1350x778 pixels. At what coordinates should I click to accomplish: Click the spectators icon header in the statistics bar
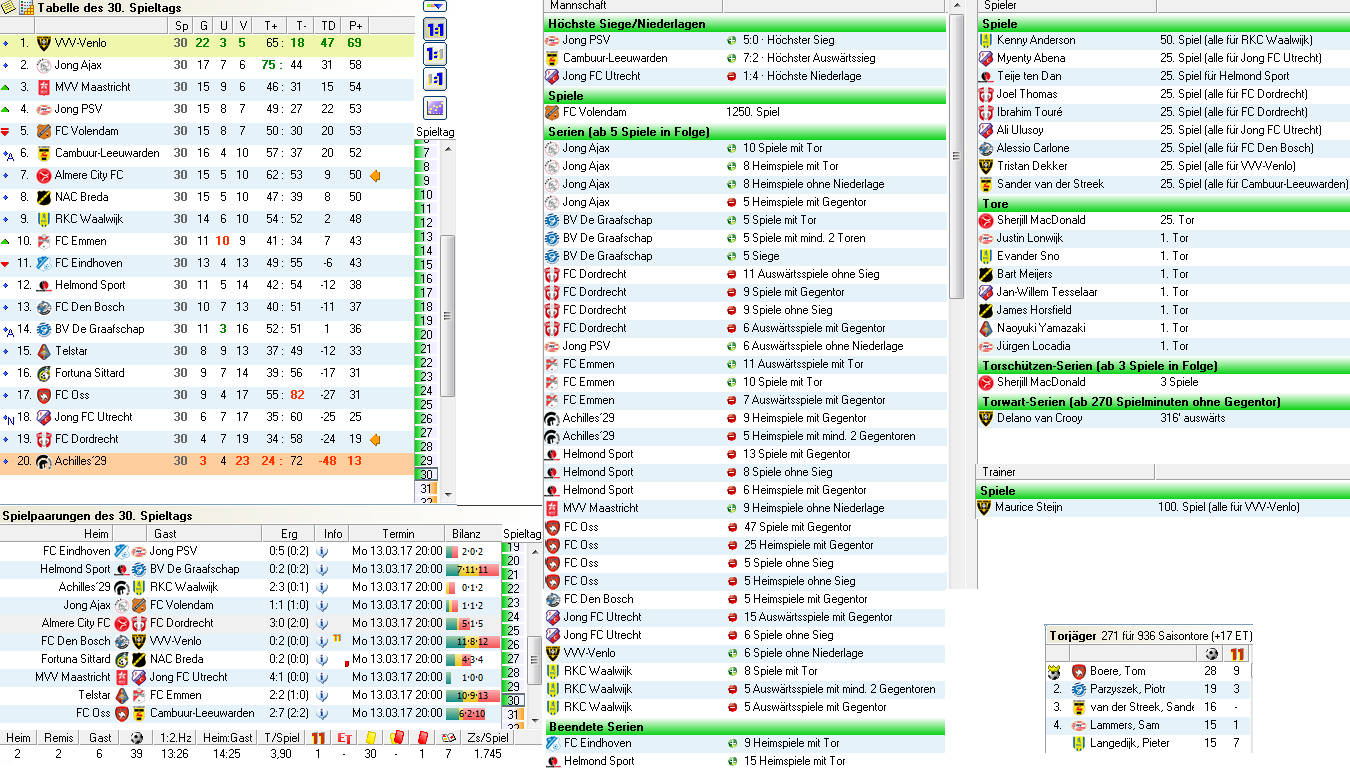point(448,737)
